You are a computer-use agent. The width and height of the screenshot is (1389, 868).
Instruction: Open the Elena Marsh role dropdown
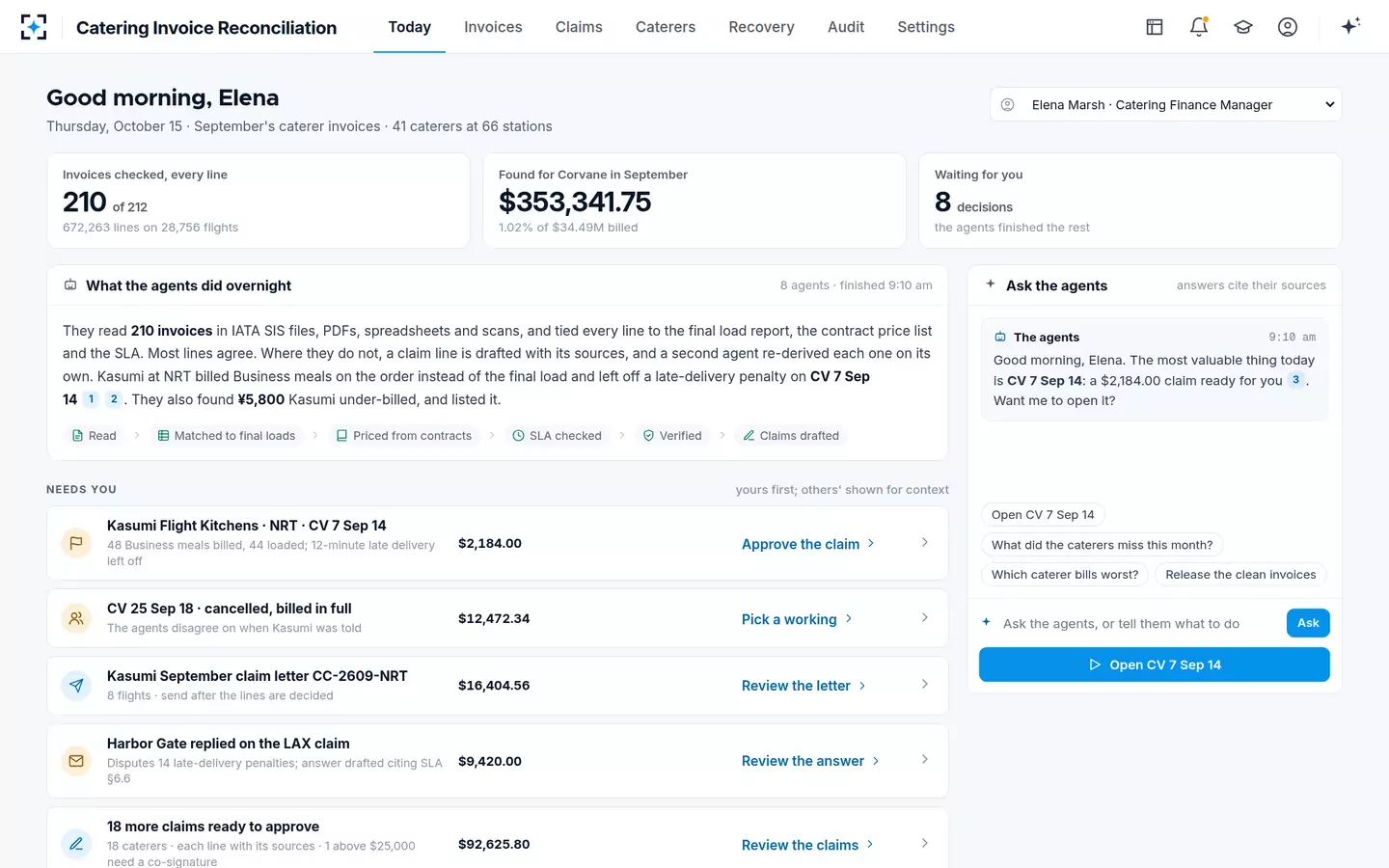click(1165, 104)
